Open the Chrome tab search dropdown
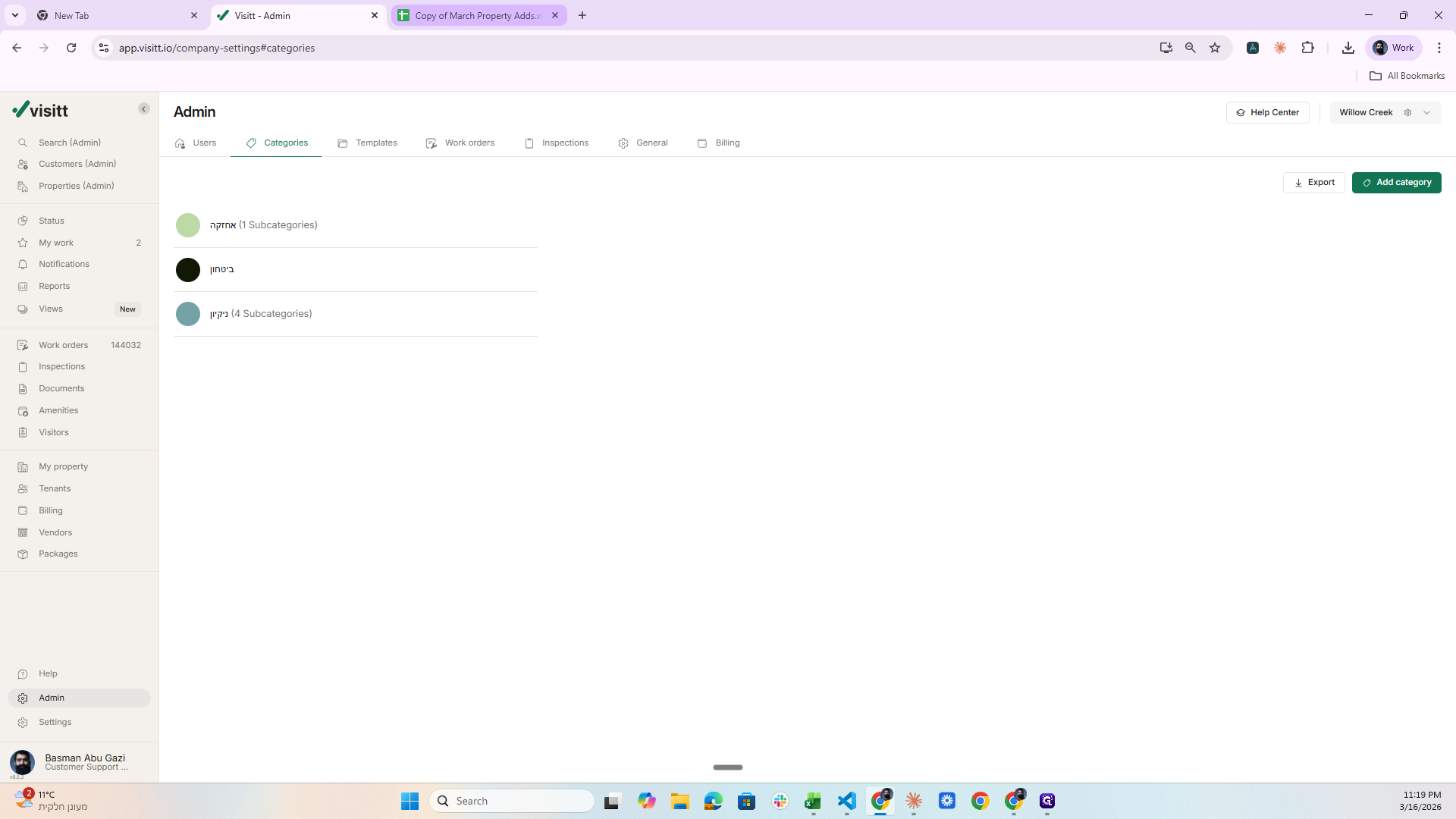This screenshot has width=1456, height=819. (x=15, y=15)
